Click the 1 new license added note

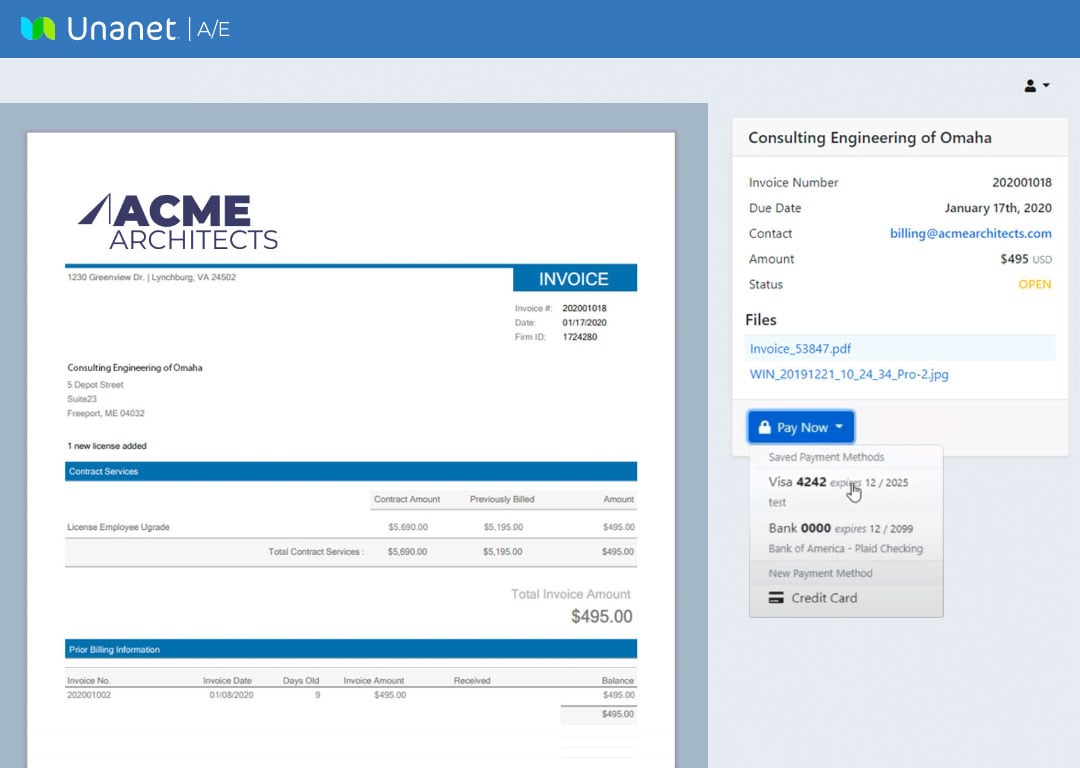coord(107,446)
